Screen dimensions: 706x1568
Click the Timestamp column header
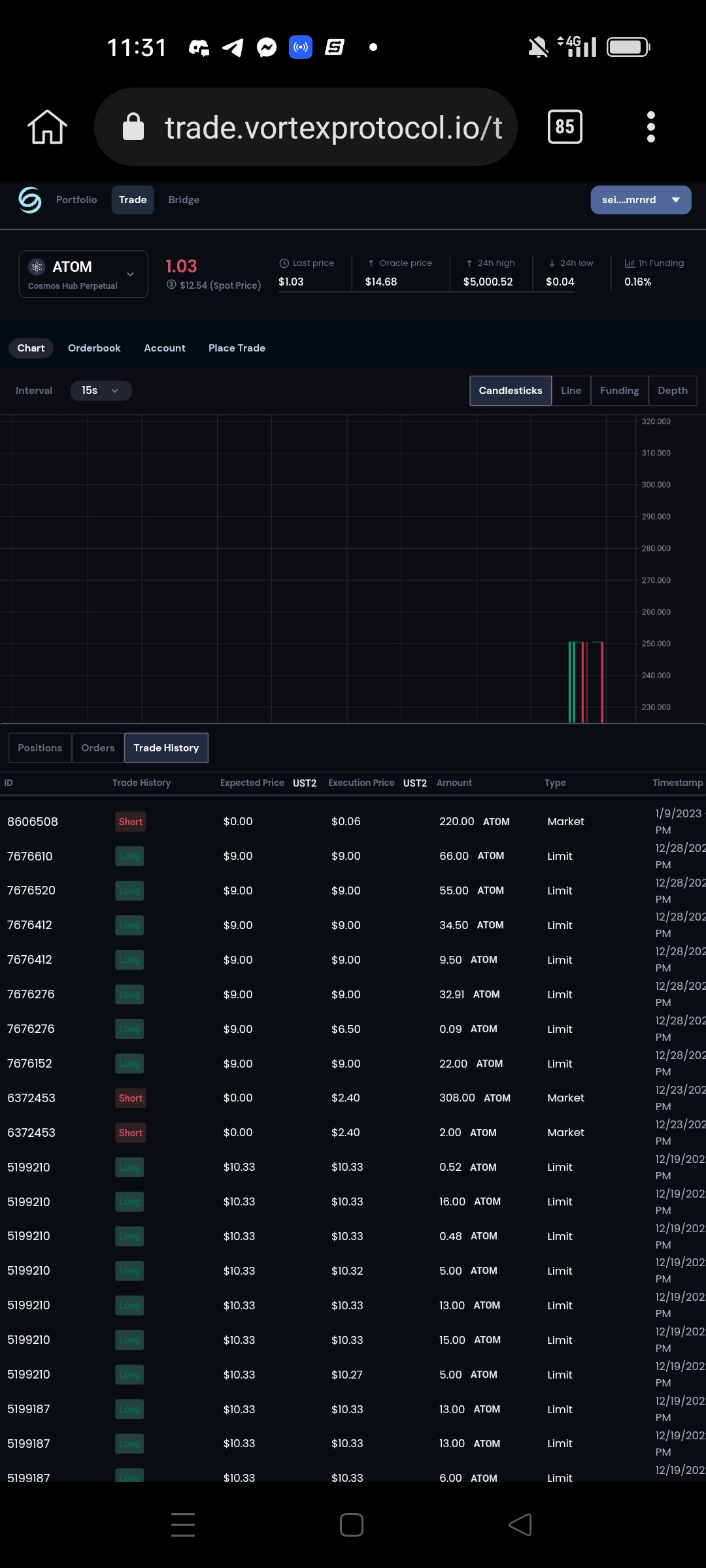[678, 783]
